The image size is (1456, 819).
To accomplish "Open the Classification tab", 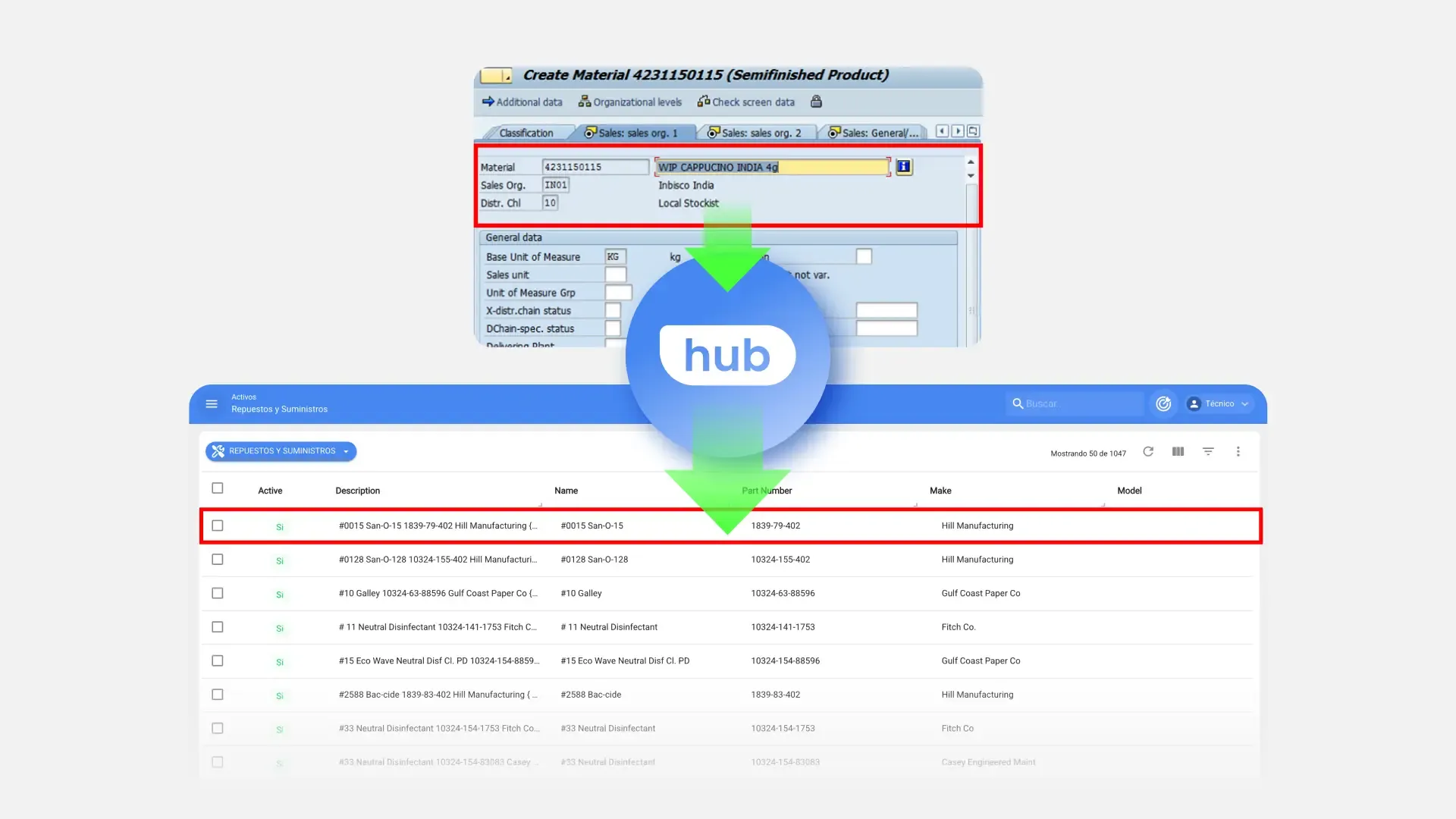I will (526, 133).
